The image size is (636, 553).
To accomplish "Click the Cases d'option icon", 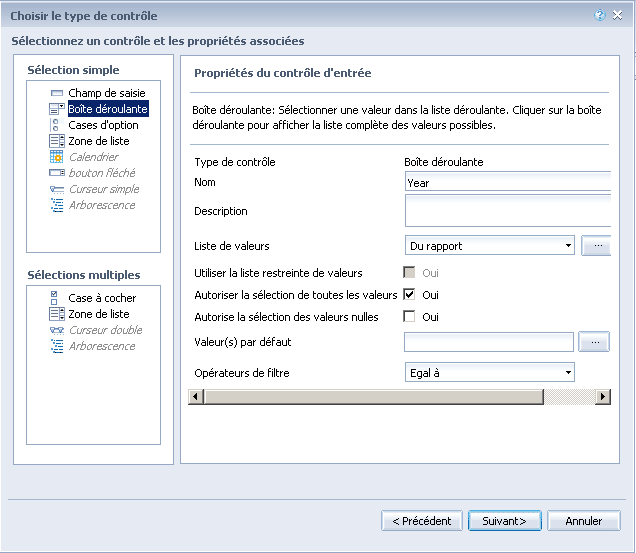I will tap(56, 125).
